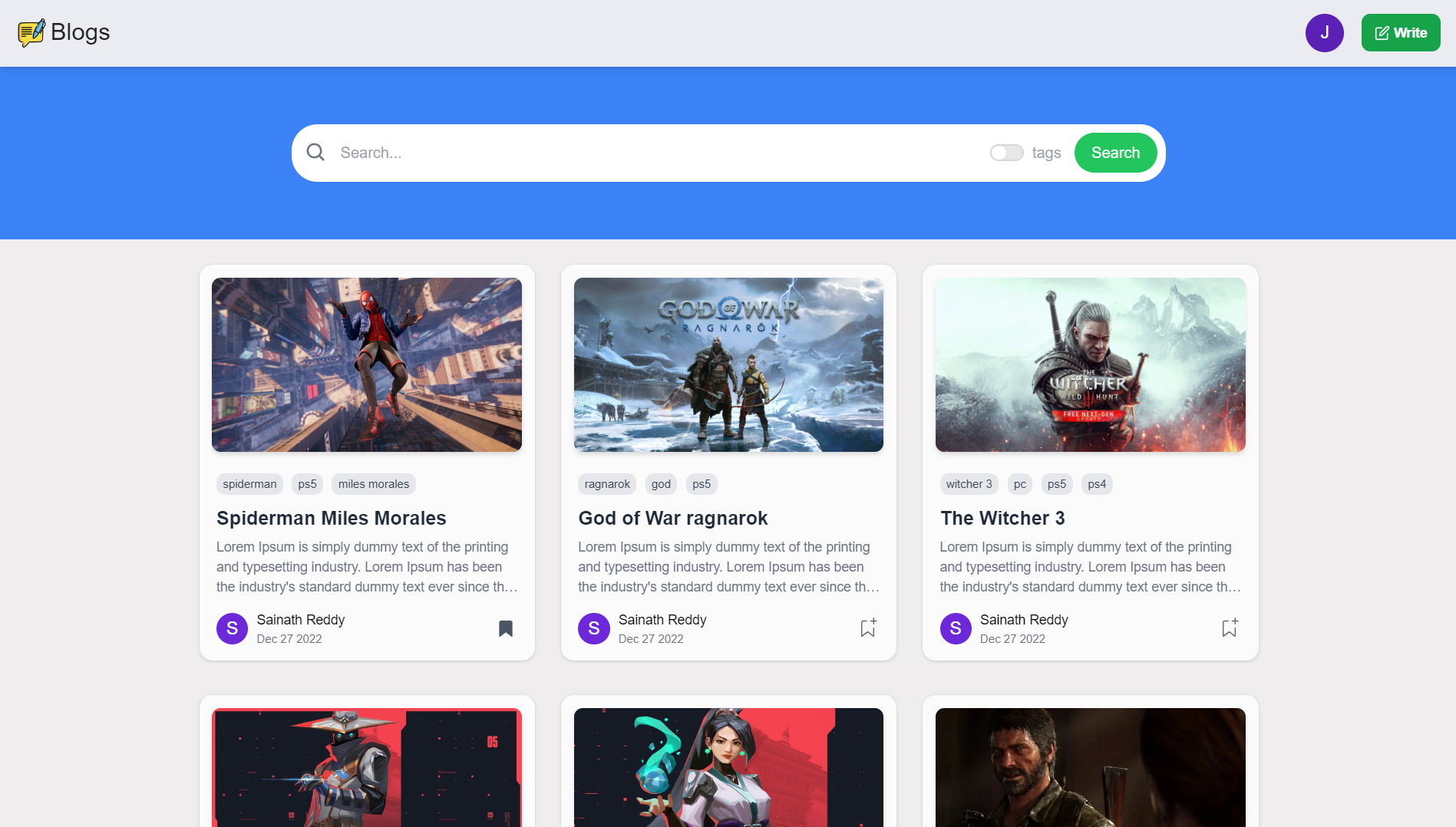Image resolution: width=1456 pixels, height=827 pixels.
Task: Bookmark the God of War ragnarok post
Action: (x=867, y=628)
